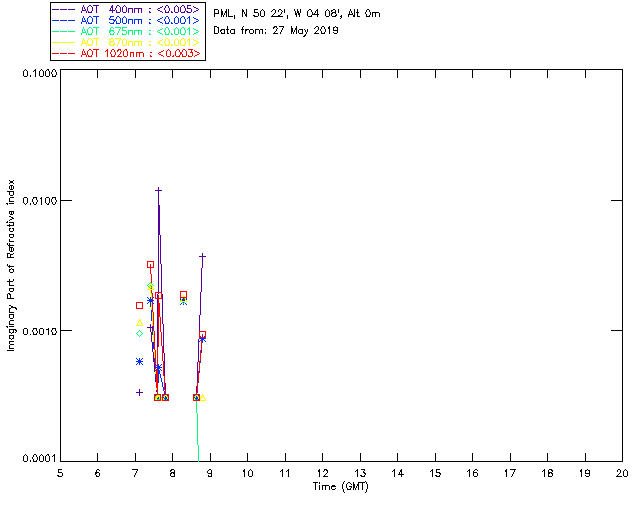
Task: Click the x-axis tick label 19
Action: [x=585, y=473]
